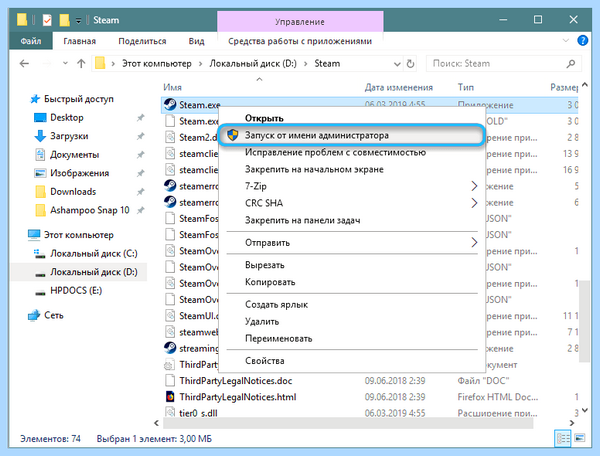The image size is (600, 456).
Task: Open 'Ashampoo Snap 10' folder in the sidebar
Action: pyautogui.click(x=90, y=210)
